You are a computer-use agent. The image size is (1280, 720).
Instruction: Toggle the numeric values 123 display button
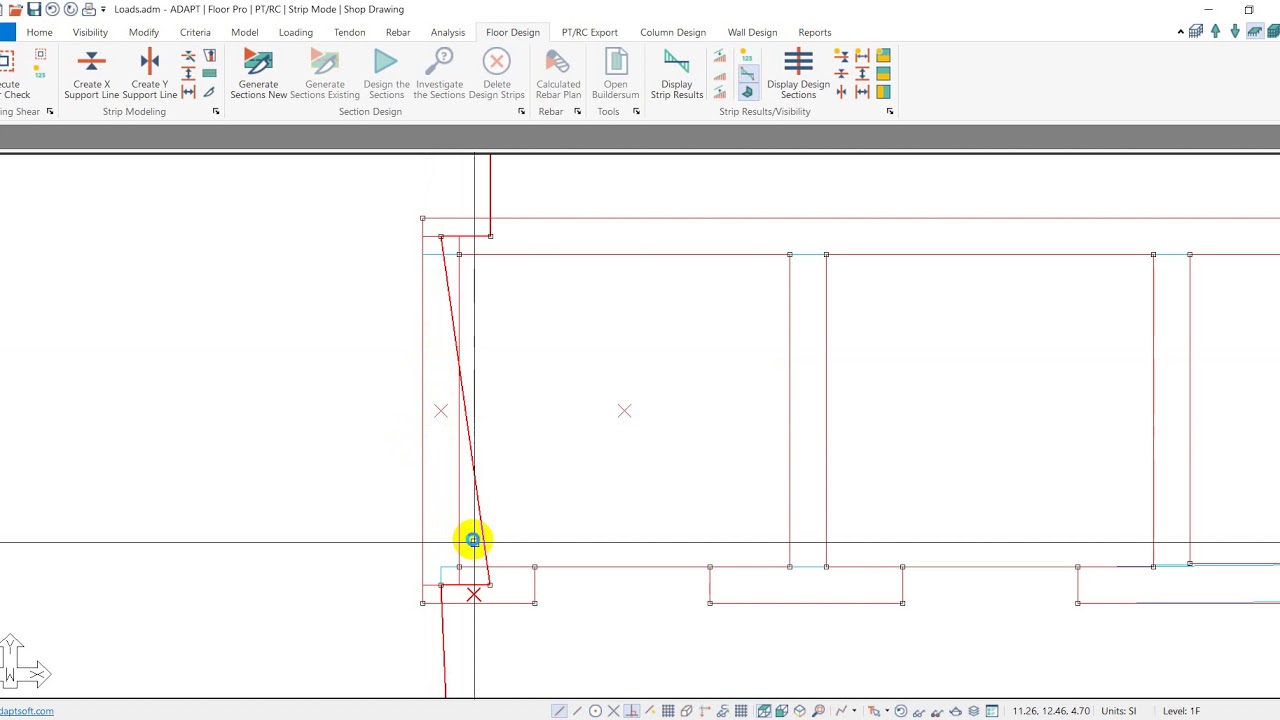747,56
